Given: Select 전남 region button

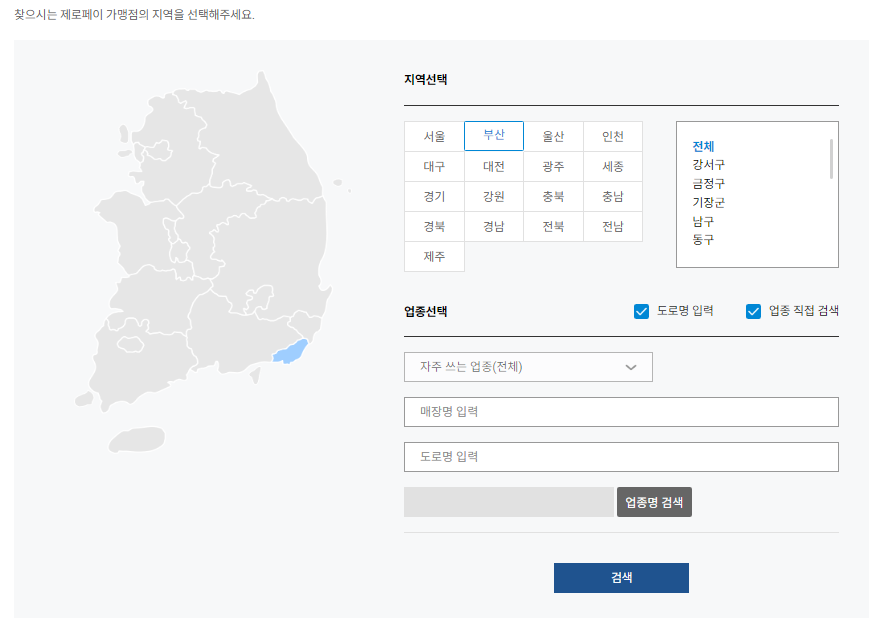Looking at the screenshot, I should pos(613,226).
